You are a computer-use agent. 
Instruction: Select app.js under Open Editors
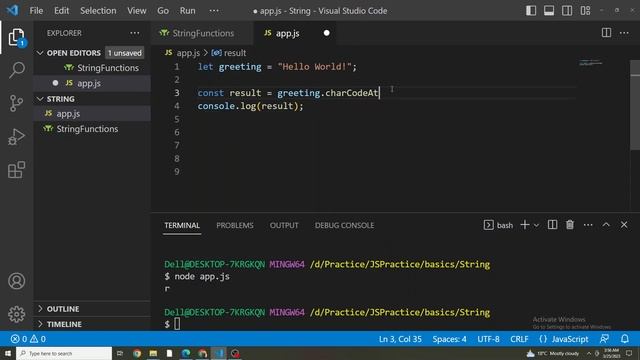point(92,83)
